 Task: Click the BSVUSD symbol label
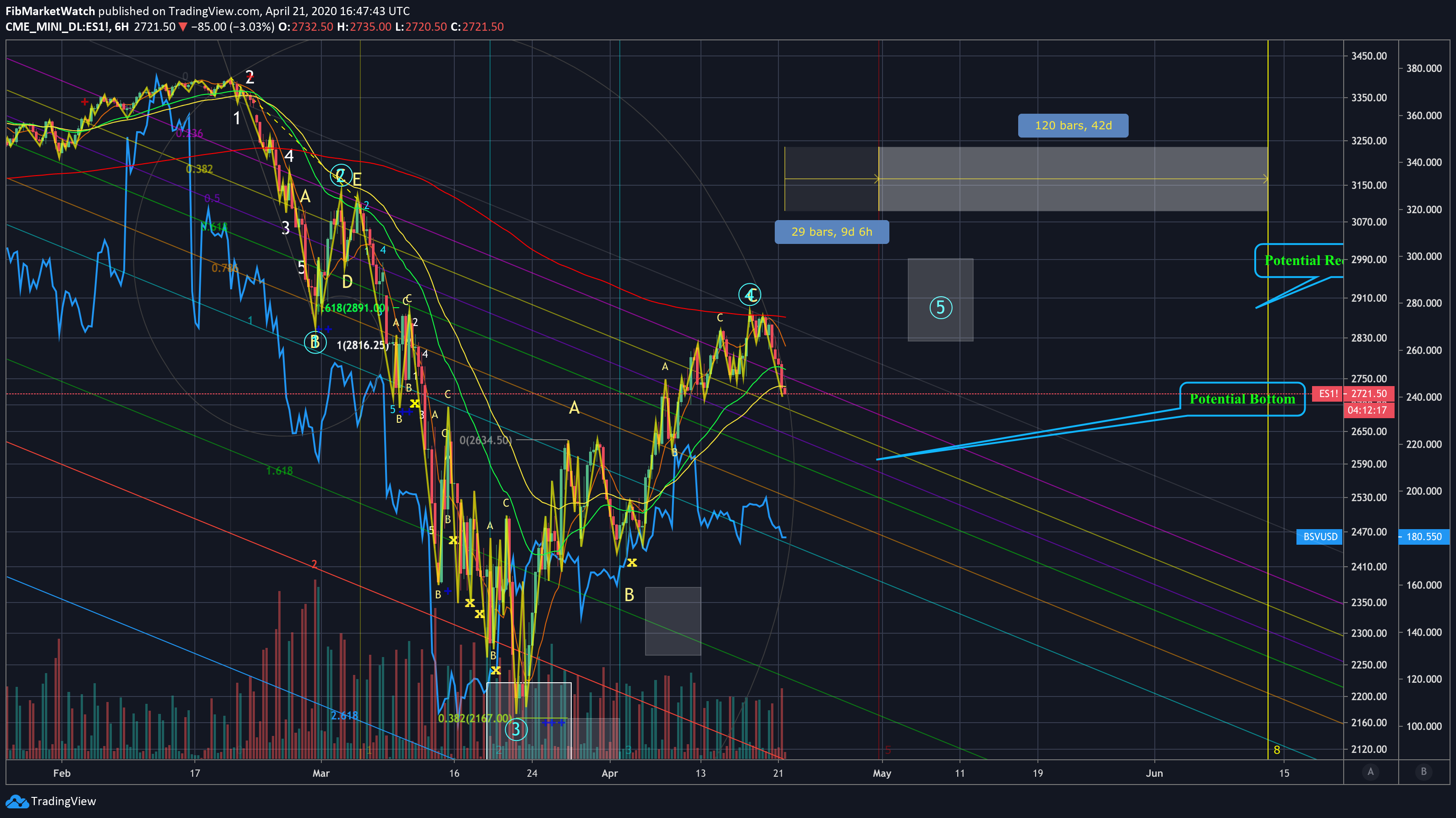tap(1320, 536)
